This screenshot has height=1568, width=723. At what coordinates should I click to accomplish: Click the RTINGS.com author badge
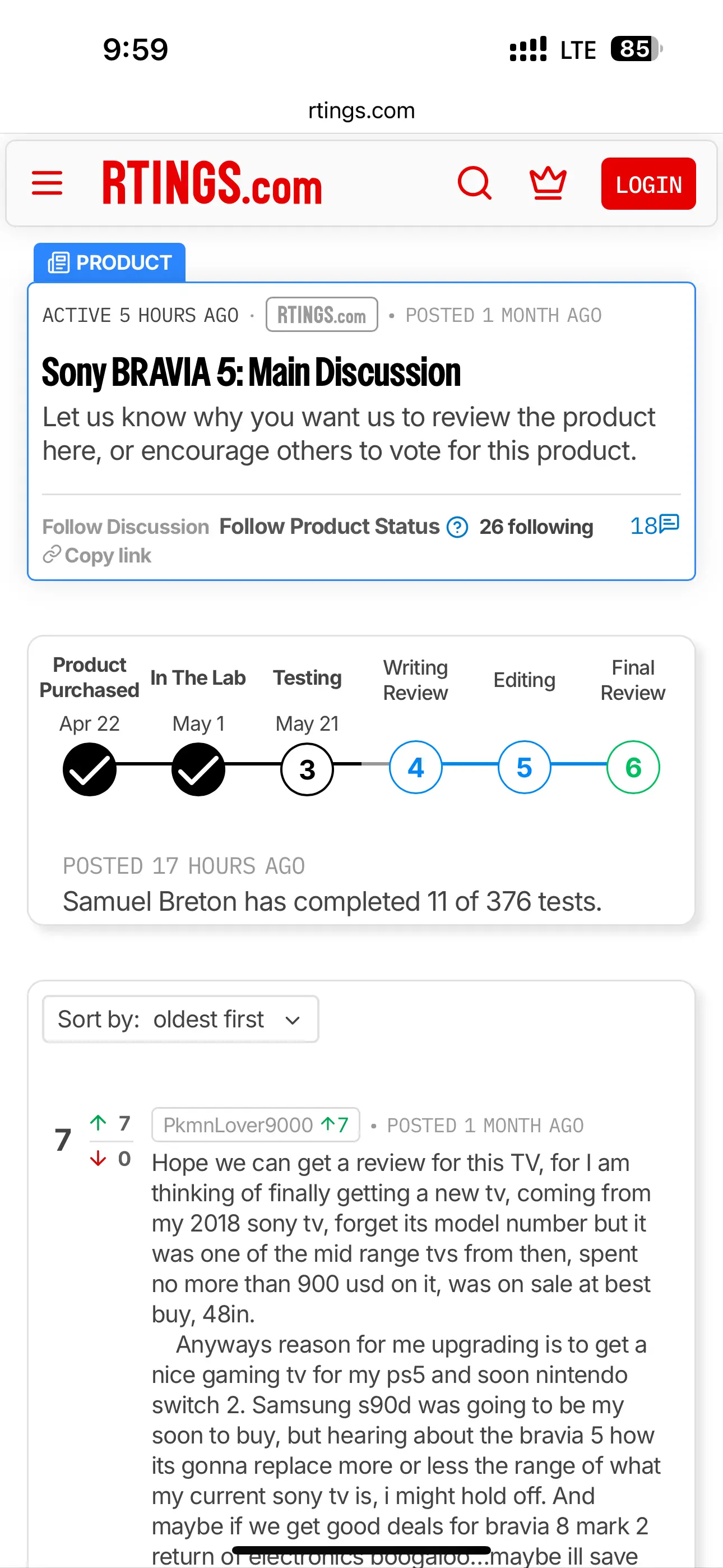point(322,315)
